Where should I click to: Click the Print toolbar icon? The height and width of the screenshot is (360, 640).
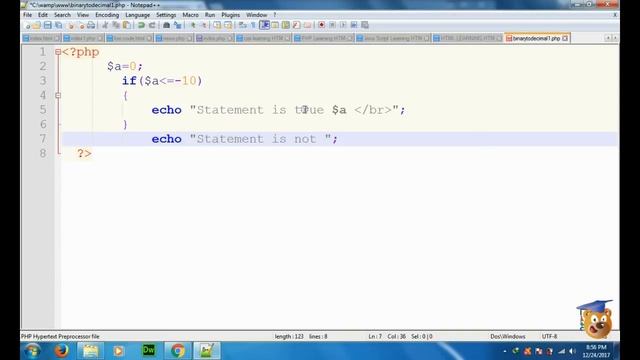pos(91,25)
